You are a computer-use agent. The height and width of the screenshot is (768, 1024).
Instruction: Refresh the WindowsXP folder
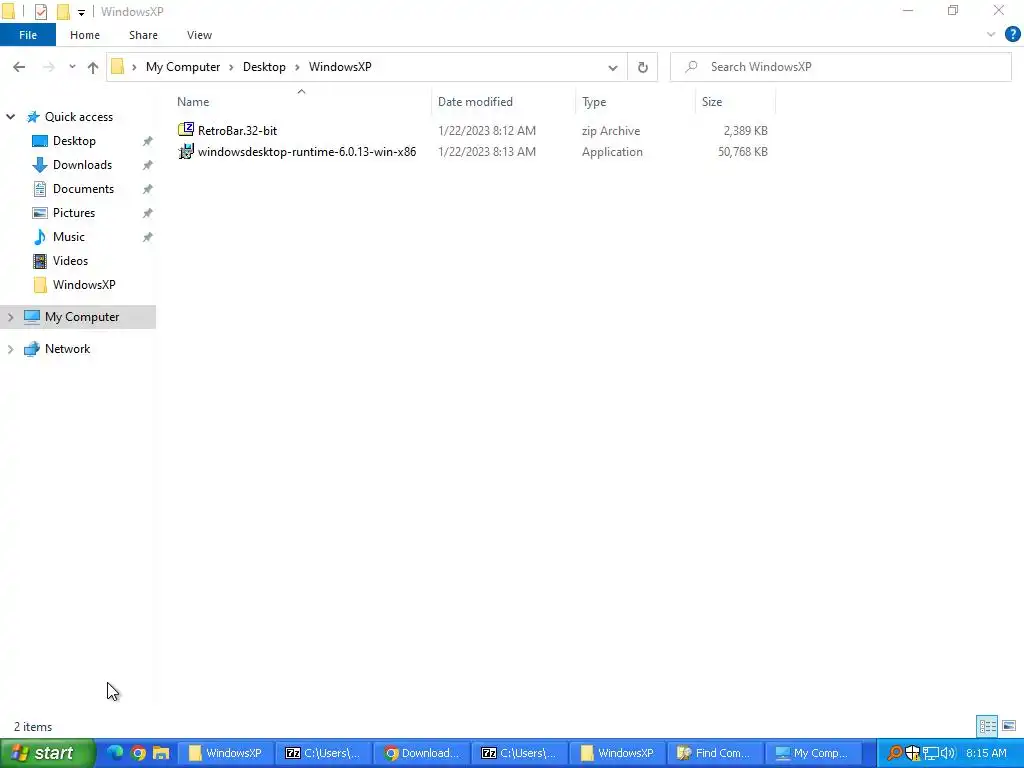(x=643, y=67)
